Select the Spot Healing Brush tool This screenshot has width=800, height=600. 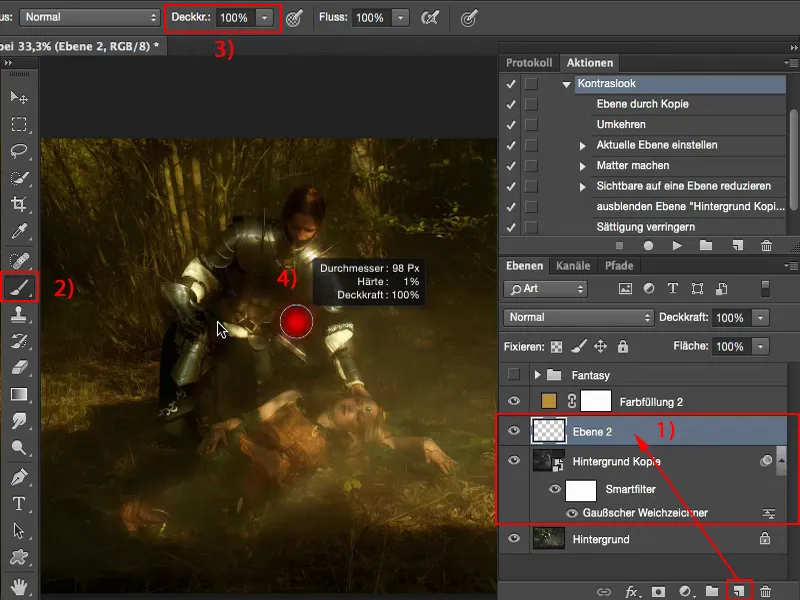[x=19, y=260]
